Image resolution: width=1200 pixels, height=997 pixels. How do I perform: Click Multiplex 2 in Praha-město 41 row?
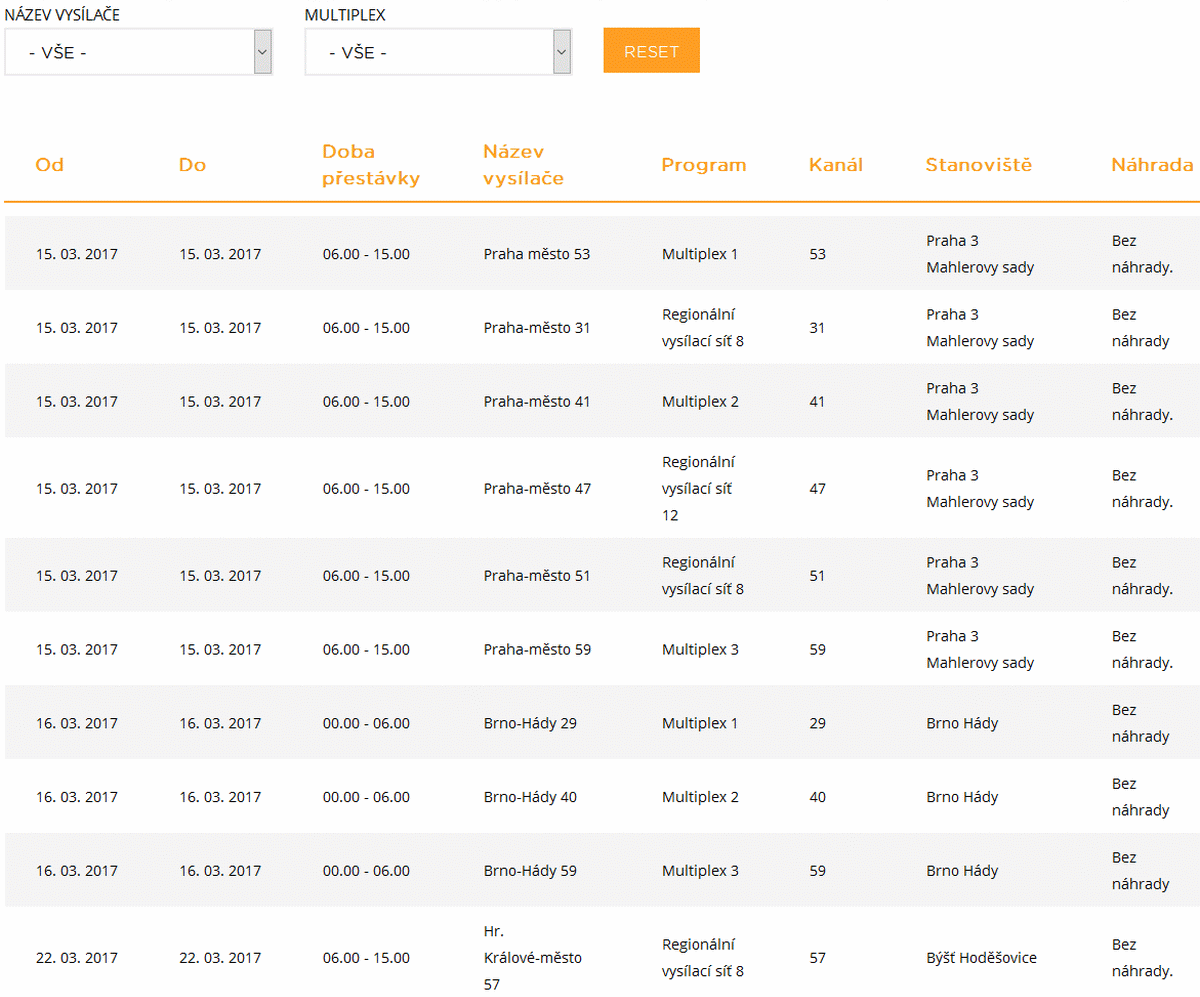pyautogui.click(x=700, y=402)
